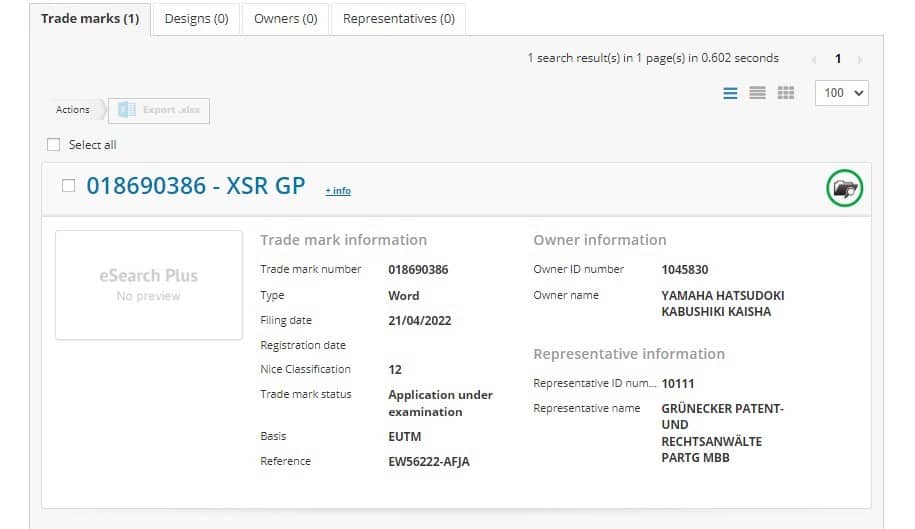Click the eSearch Plus no preview thumbnail

click(x=149, y=285)
